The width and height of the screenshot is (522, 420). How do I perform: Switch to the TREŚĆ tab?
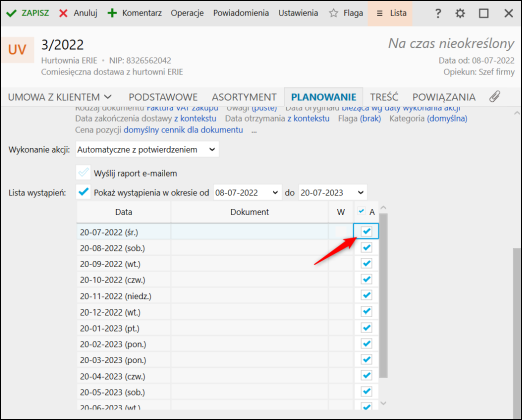coord(384,97)
